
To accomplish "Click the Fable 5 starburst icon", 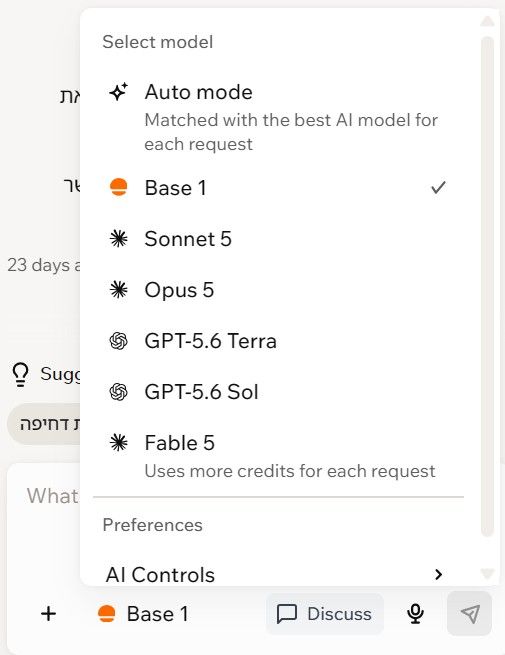I will [119, 443].
